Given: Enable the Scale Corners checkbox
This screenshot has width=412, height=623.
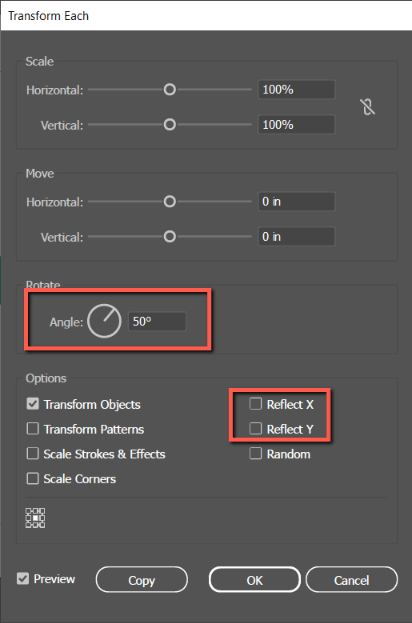Looking at the screenshot, I should point(33,478).
